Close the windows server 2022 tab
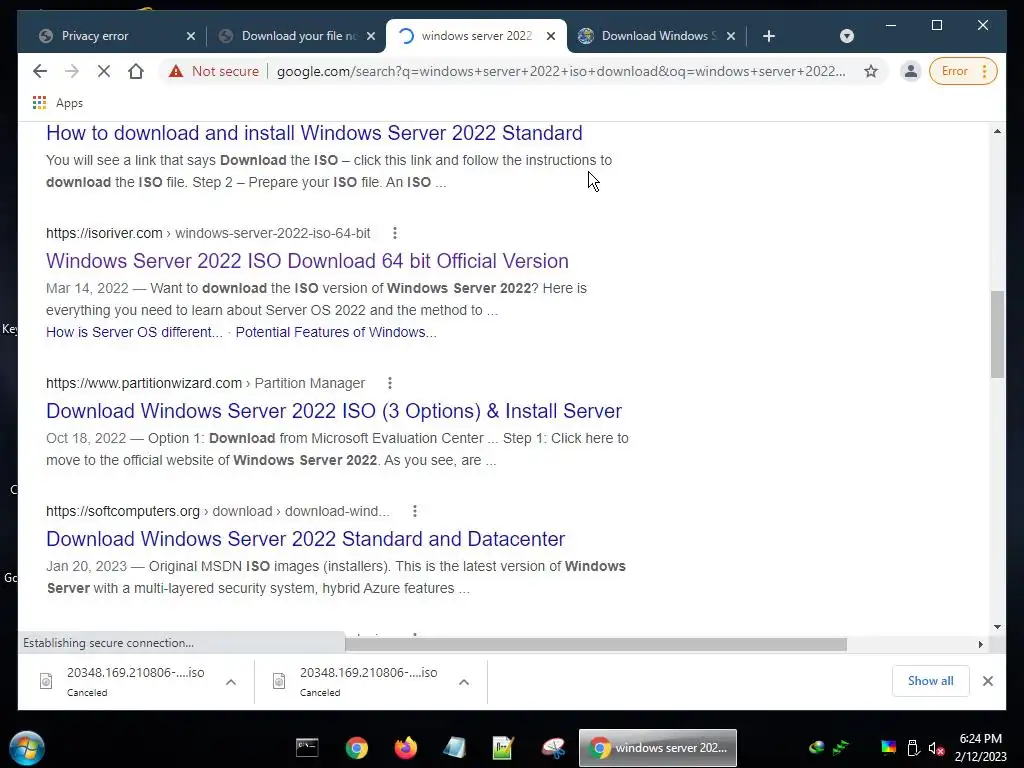1024x768 pixels. [x=551, y=36]
